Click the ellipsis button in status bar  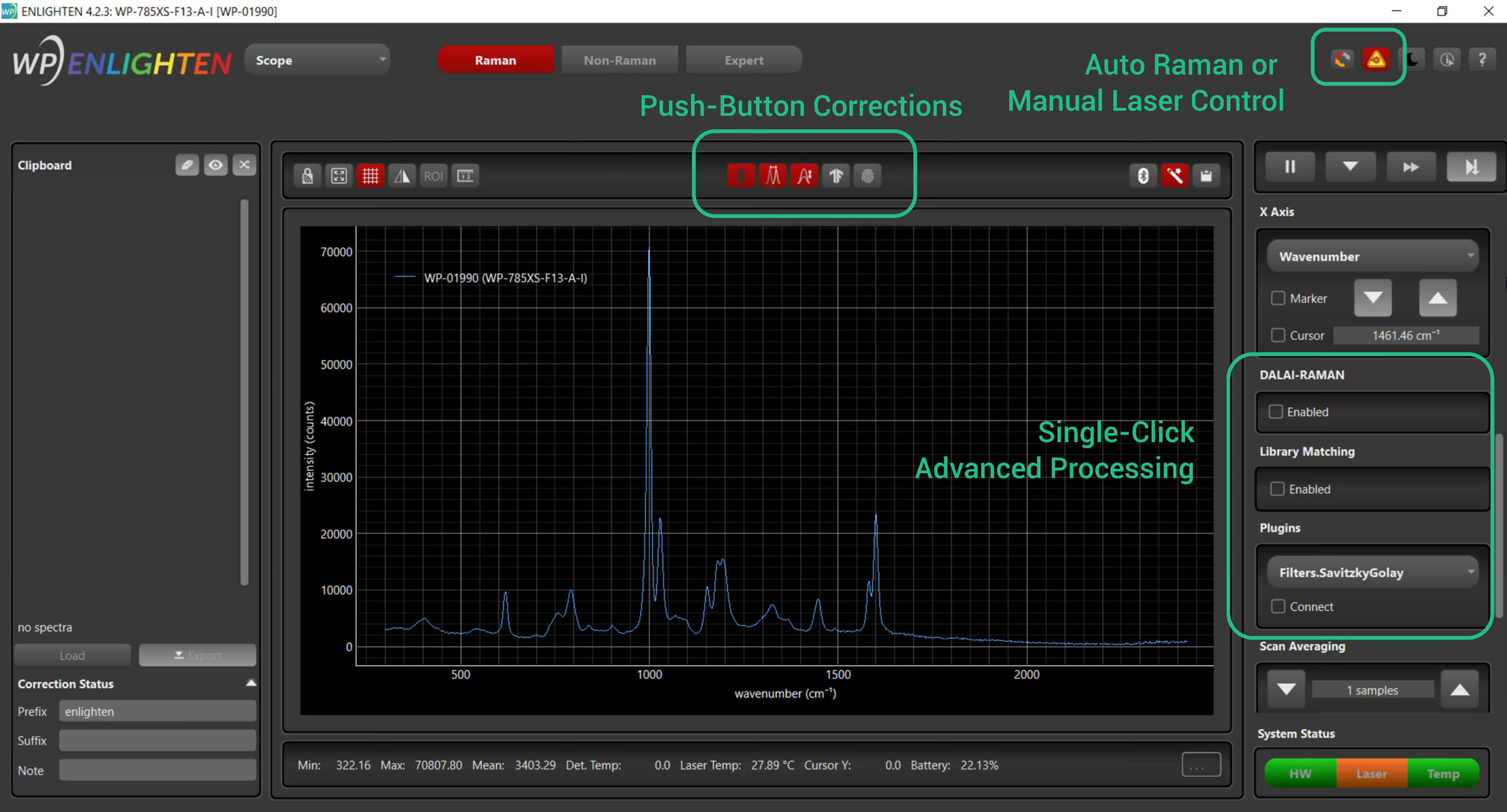click(1201, 765)
